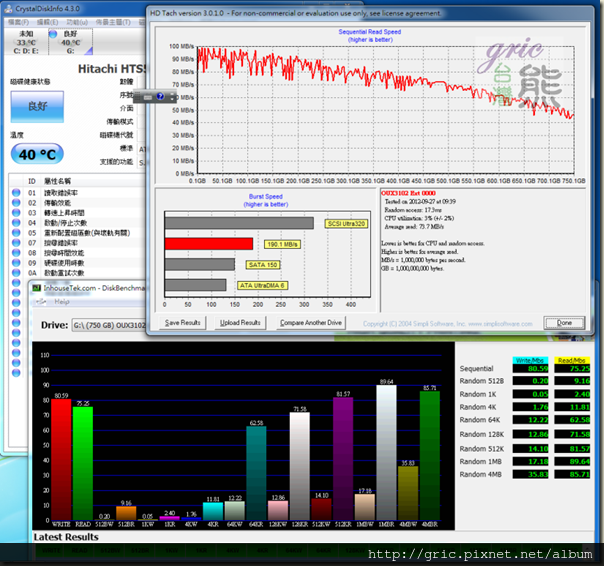Click the Random 128K write value 12.86
Screen dimensions: 604x566
[x=530, y=434]
